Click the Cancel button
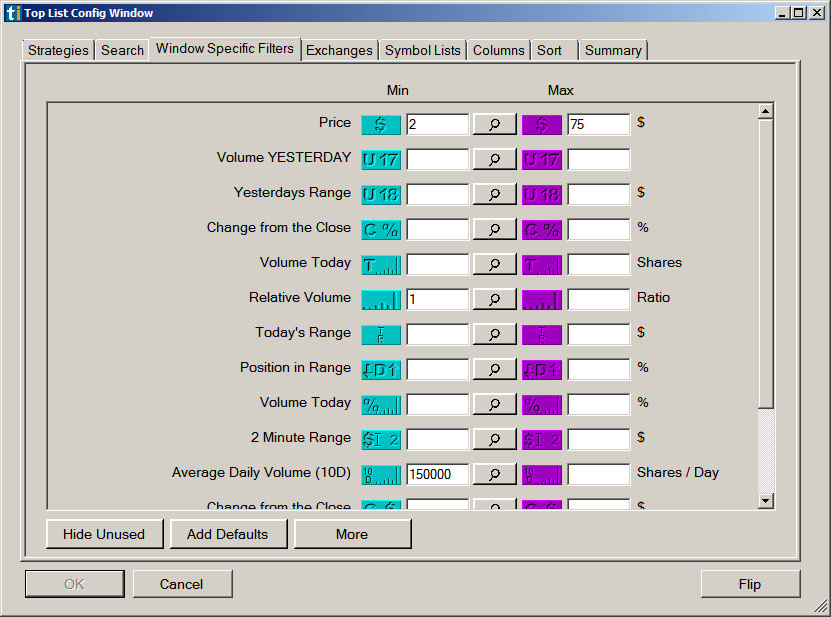Screen dimensions: 831x617 [182, 584]
